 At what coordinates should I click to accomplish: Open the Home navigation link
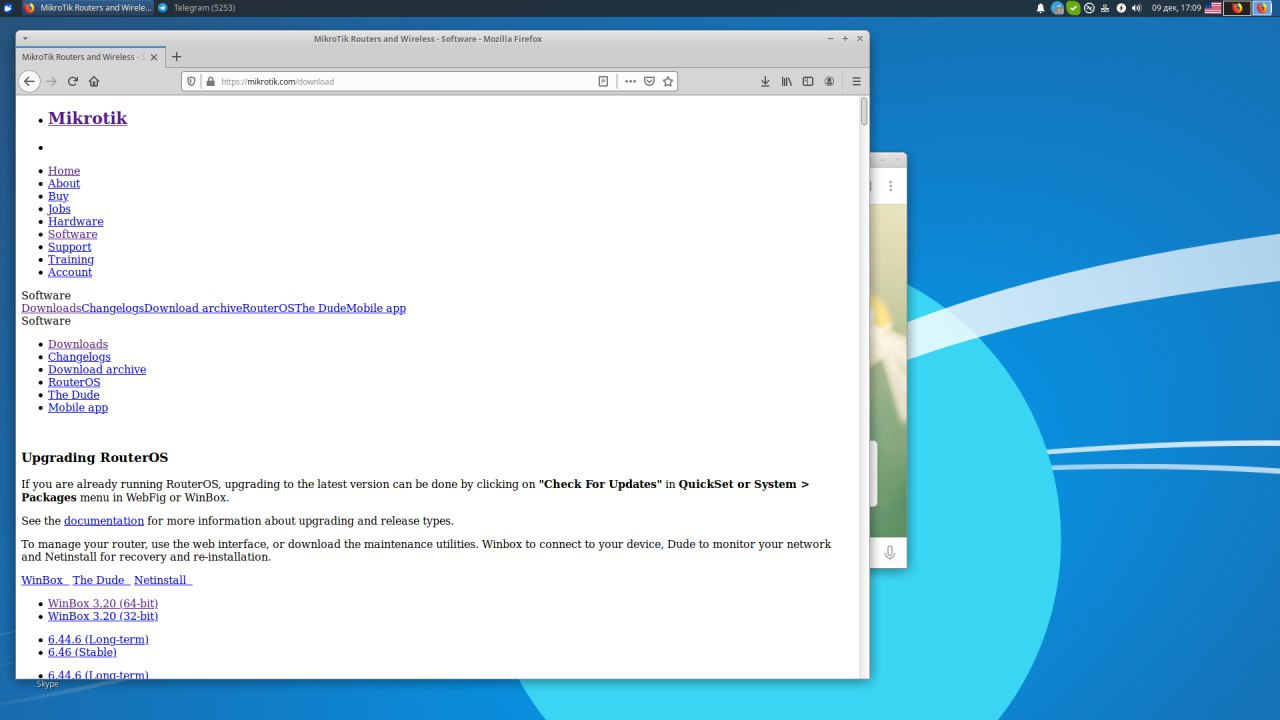(x=64, y=171)
